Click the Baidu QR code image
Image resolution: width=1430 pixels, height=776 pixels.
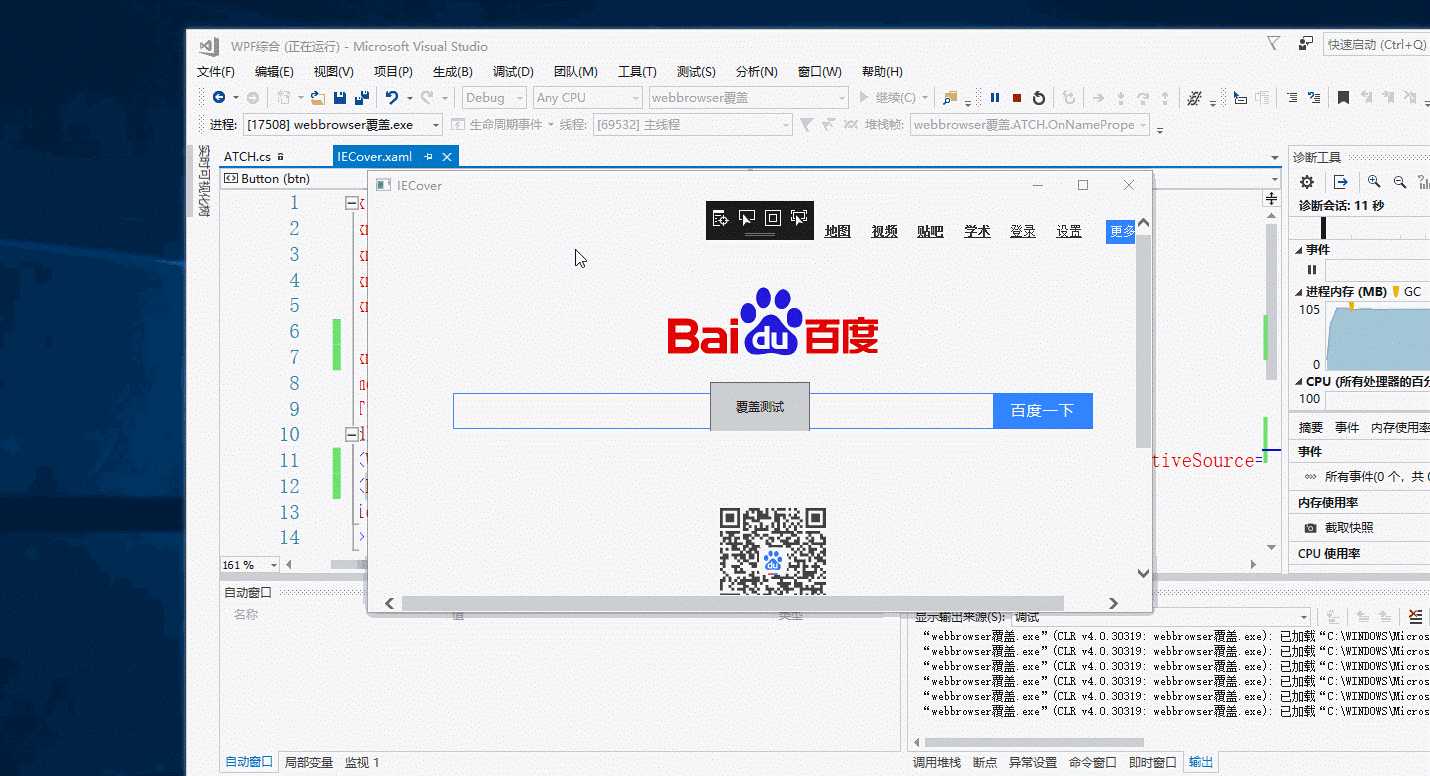click(x=773, y=551)
